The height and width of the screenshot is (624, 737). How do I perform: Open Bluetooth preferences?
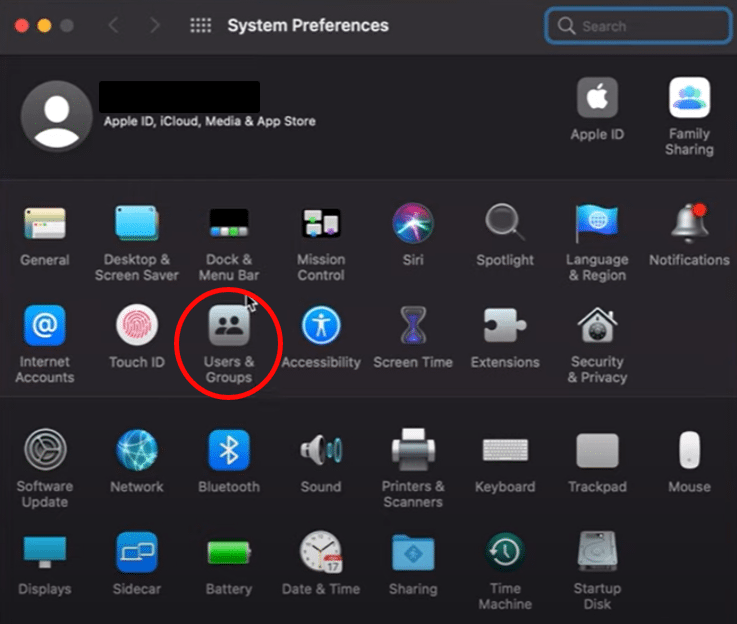(x=229, y=451)
